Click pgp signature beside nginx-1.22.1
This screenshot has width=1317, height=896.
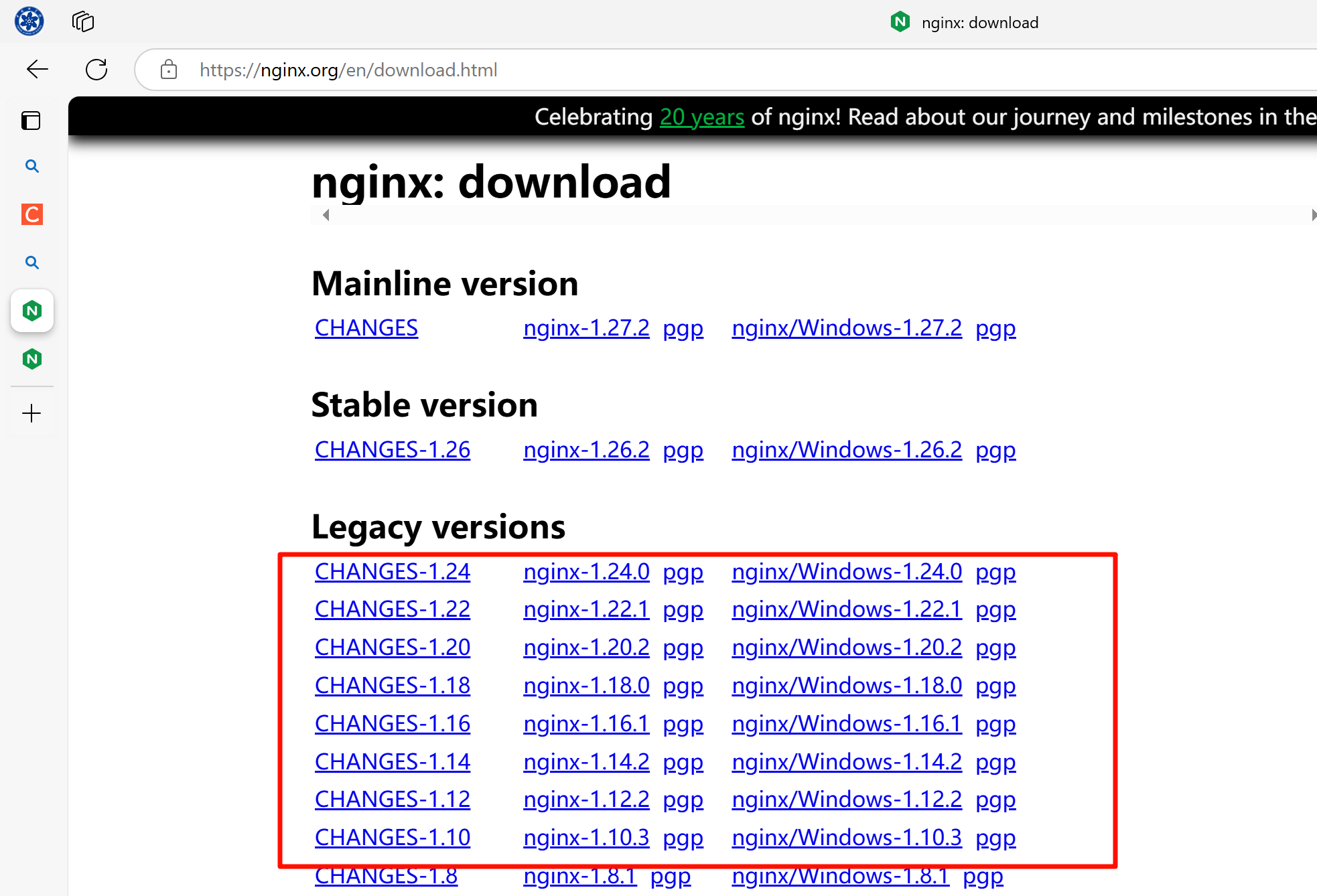pos(683,610)
